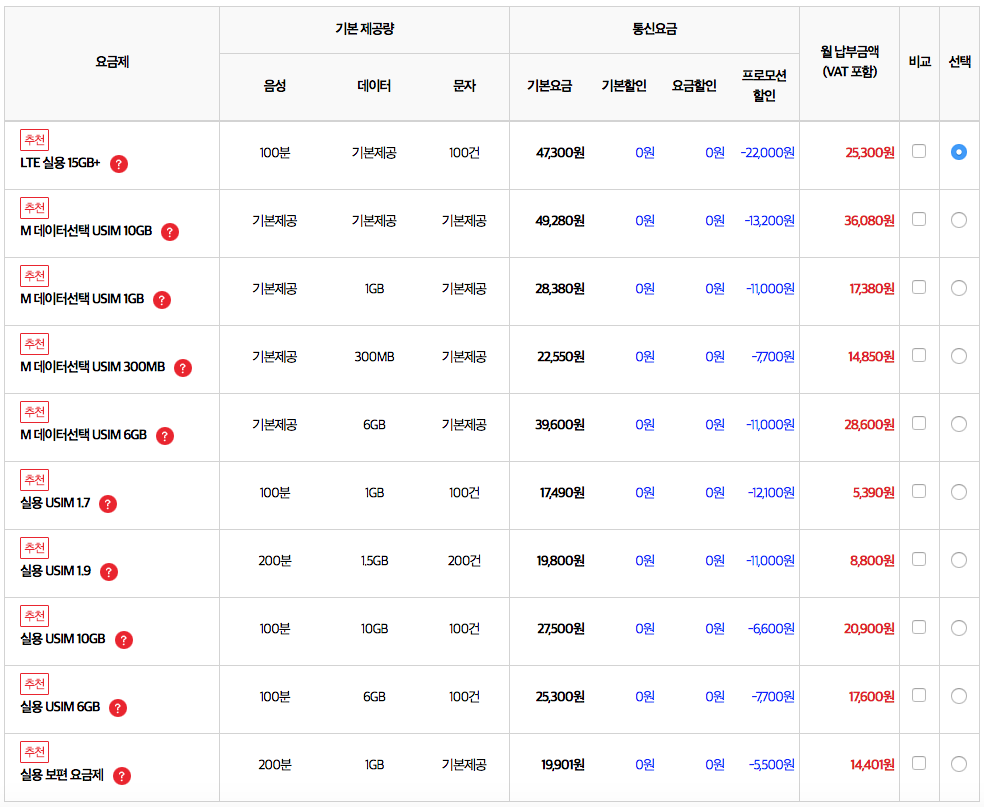Click the 기본요금 column header

pos(550,86)
